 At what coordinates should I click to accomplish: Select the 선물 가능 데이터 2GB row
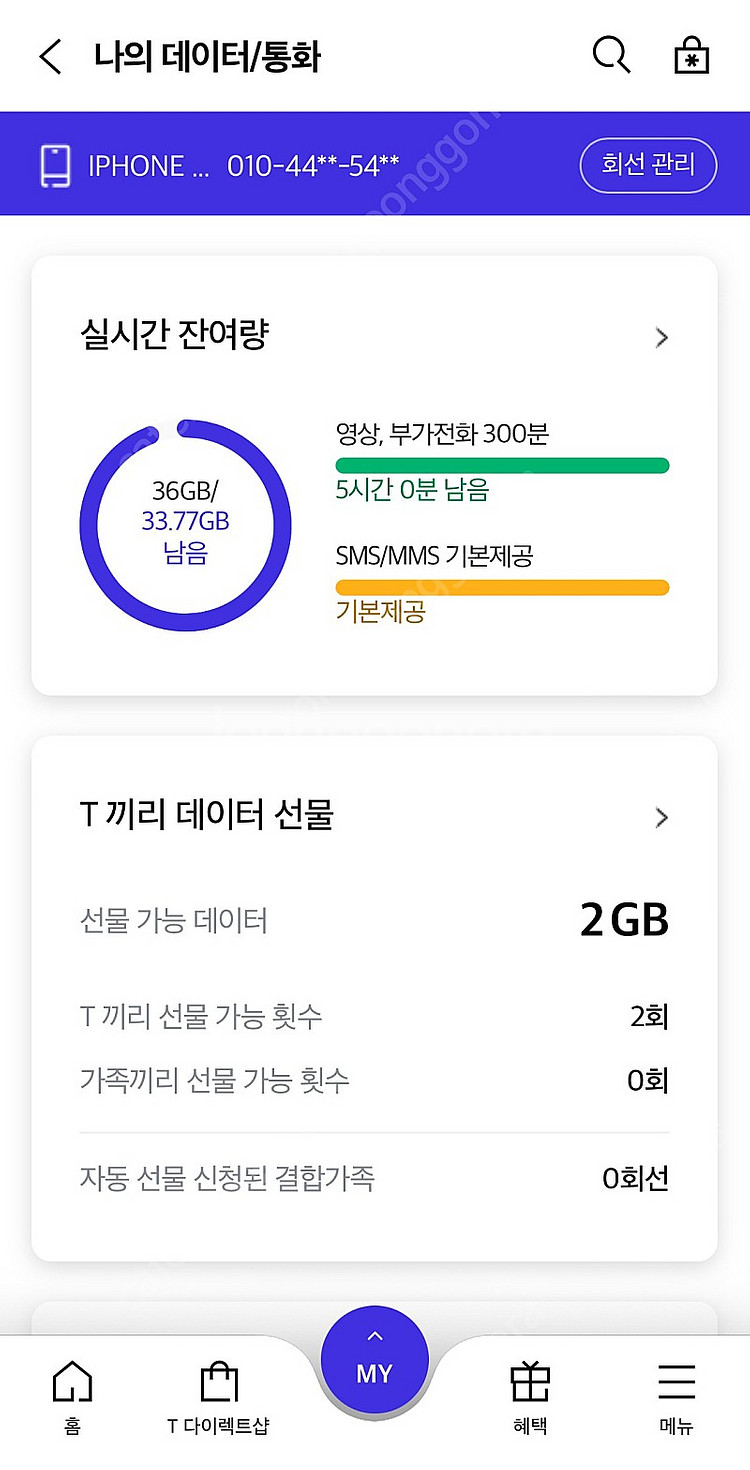(374, 920)
